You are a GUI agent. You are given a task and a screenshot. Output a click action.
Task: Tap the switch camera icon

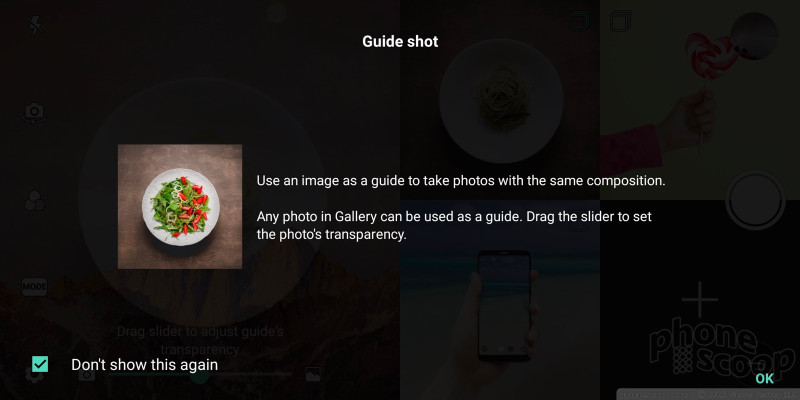tap(35, 113)
